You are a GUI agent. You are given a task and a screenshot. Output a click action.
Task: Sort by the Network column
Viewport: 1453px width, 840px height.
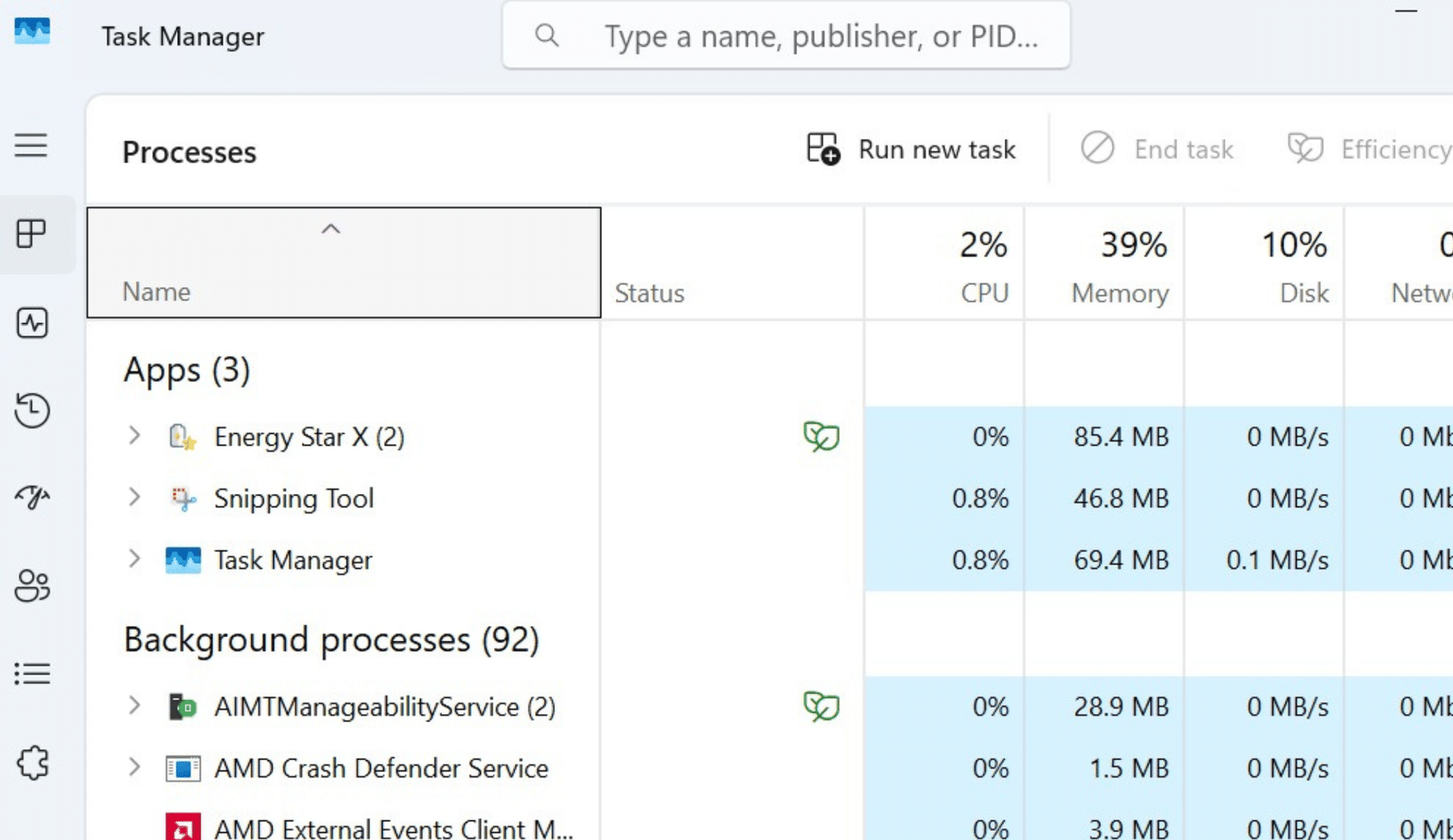1399,262
